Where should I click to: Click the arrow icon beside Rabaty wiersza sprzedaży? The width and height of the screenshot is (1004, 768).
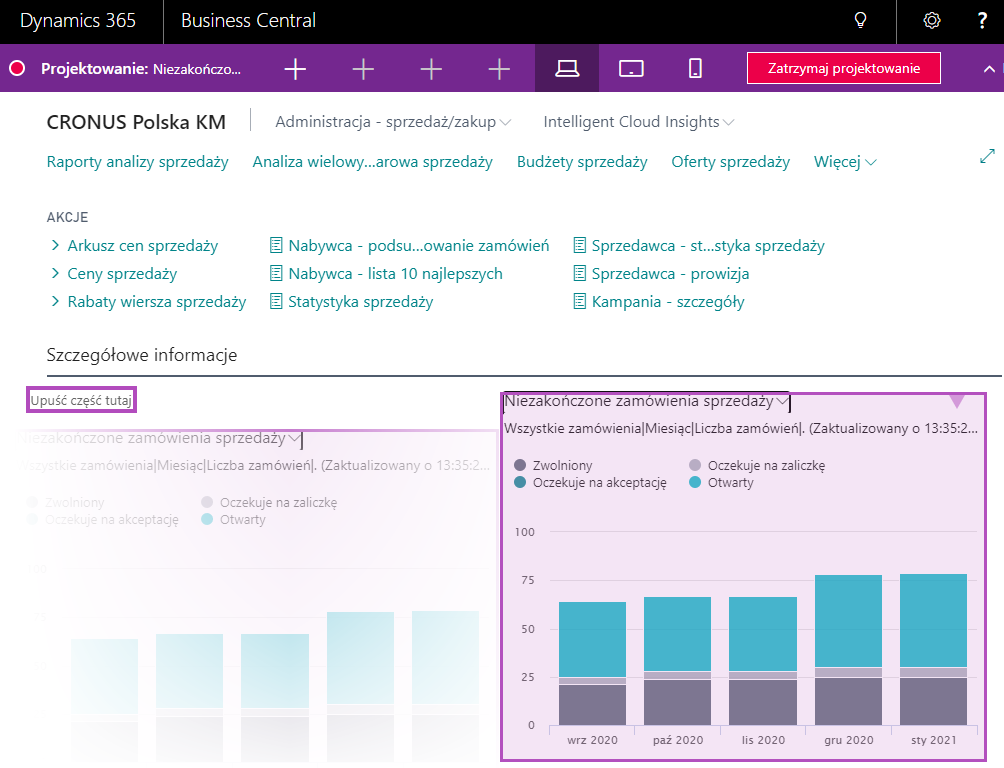55,301
